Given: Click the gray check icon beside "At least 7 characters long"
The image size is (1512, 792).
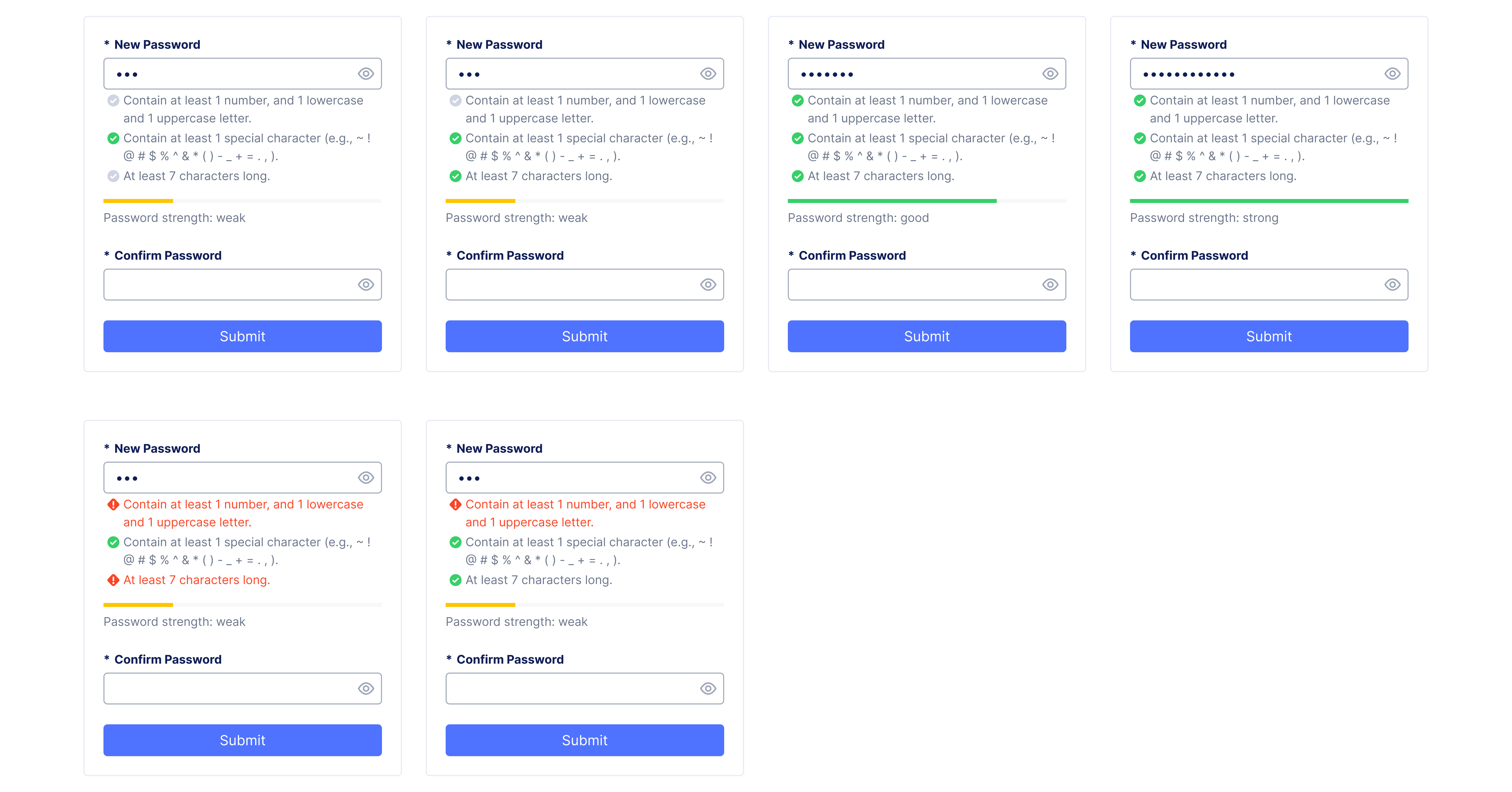Looking at the screenshot, I should point(113,176).
